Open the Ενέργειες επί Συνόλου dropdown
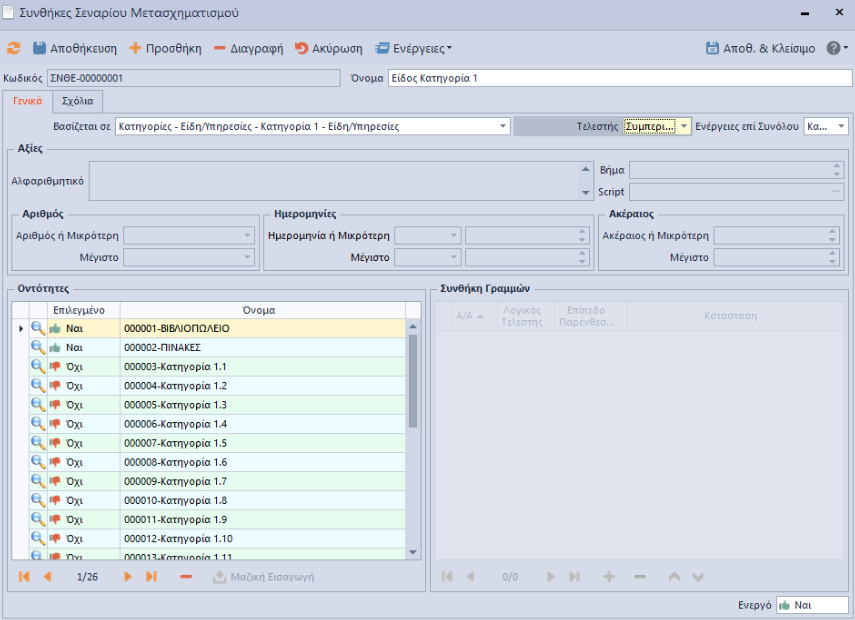855x620 pixels. pyautogui.click(x=841, y=127)
